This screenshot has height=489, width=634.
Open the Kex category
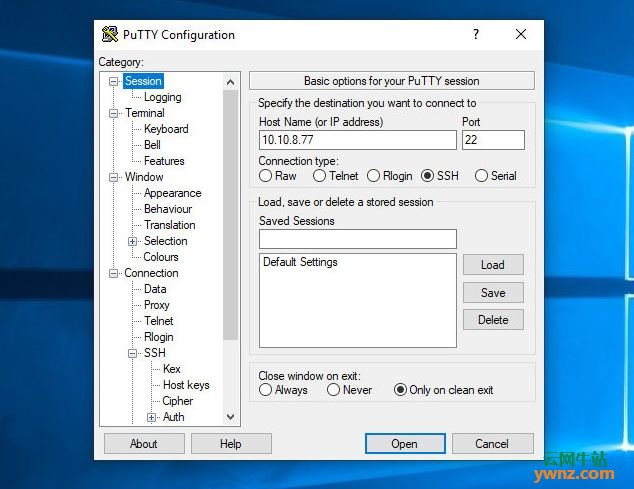(172, 369)
